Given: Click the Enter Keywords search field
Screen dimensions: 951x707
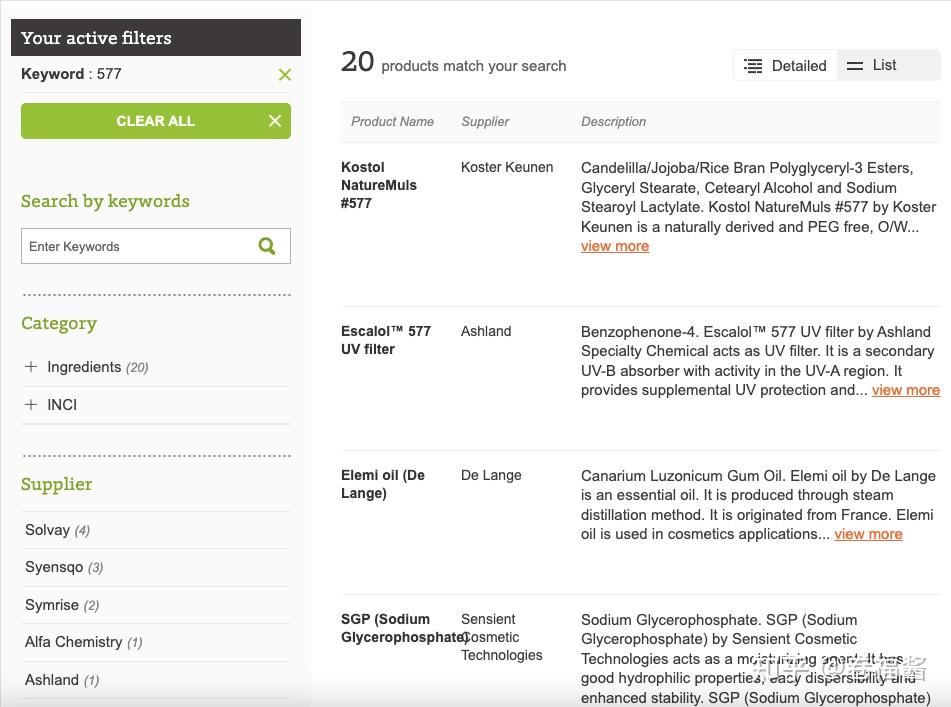Looking at the screenshot, I should [x=135, y=246].
